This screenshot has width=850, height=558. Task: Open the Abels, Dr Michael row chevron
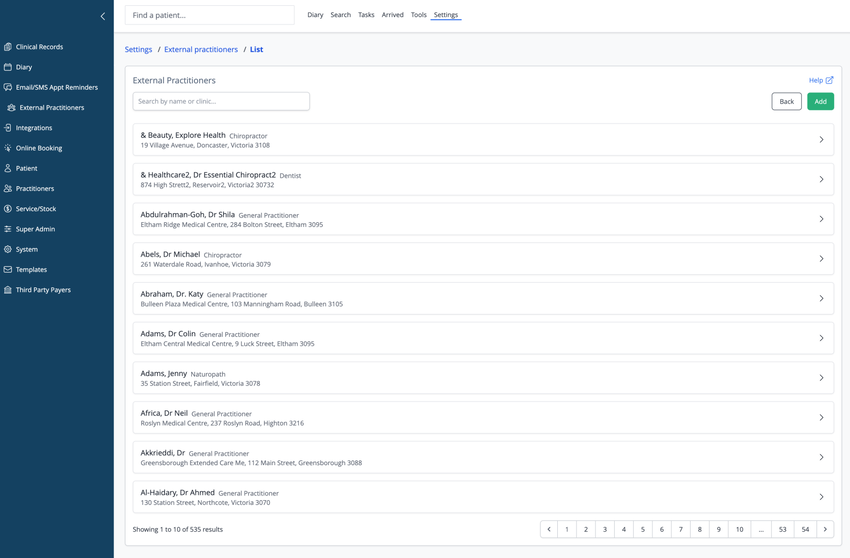821,259
